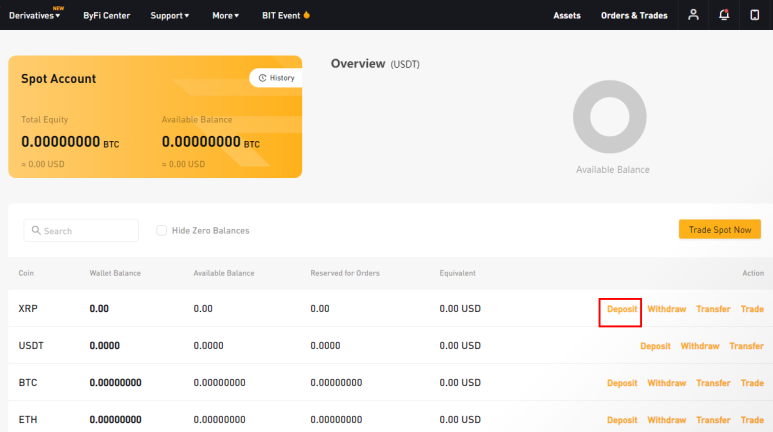Image resolution: width=773 pixels, height=432 pixels.
Task: Click Transfer for XRP
Action: (713, 309)
